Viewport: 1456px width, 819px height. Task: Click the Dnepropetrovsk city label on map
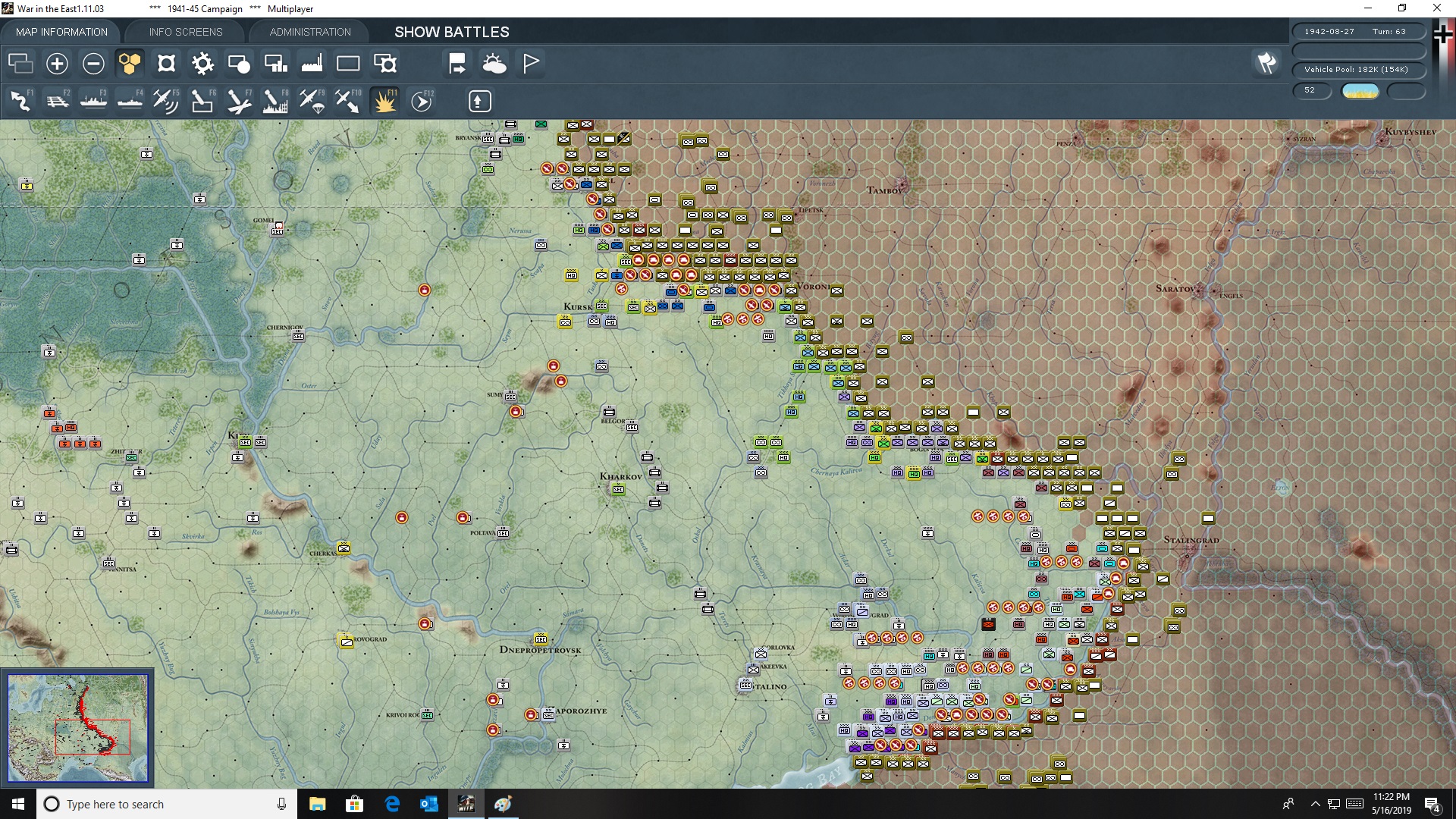pyautogui.click(x=540, y=650)
